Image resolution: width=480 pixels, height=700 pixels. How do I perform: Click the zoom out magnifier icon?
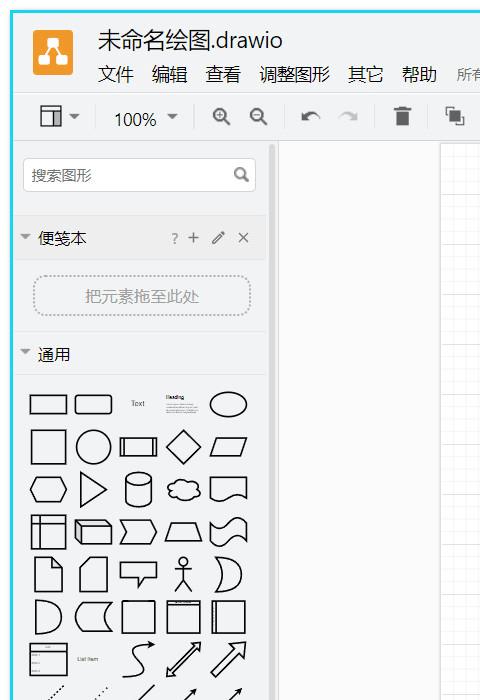click(x=258, y=117)
